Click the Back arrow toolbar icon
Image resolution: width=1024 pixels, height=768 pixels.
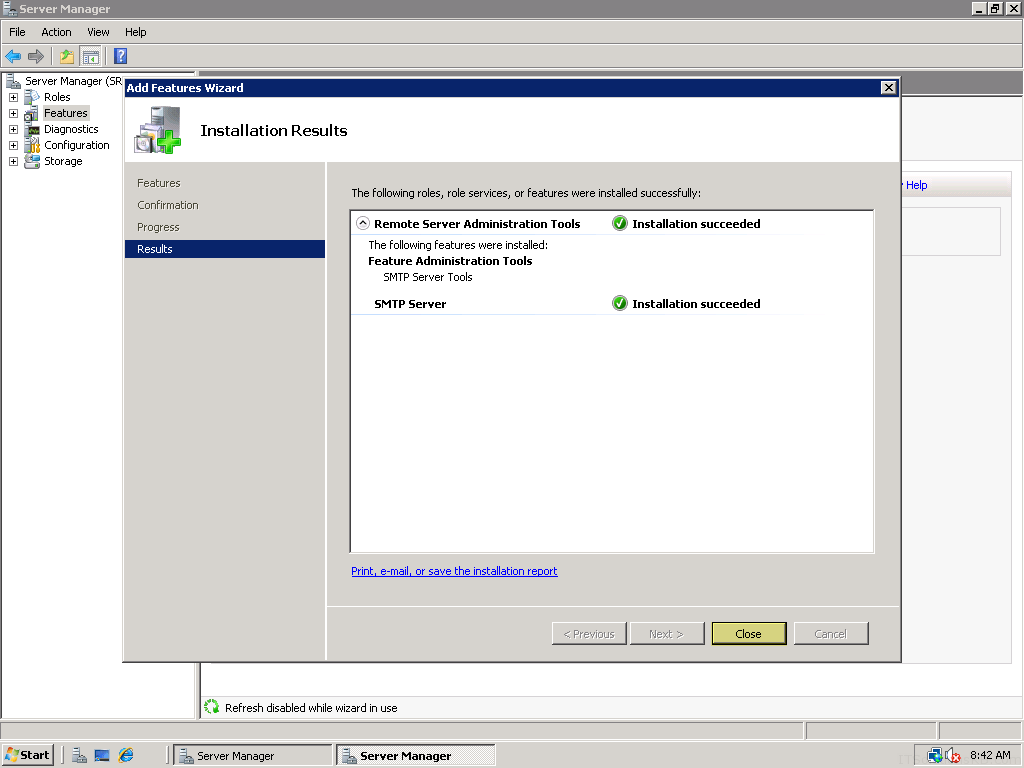click(x=13, y=56)
